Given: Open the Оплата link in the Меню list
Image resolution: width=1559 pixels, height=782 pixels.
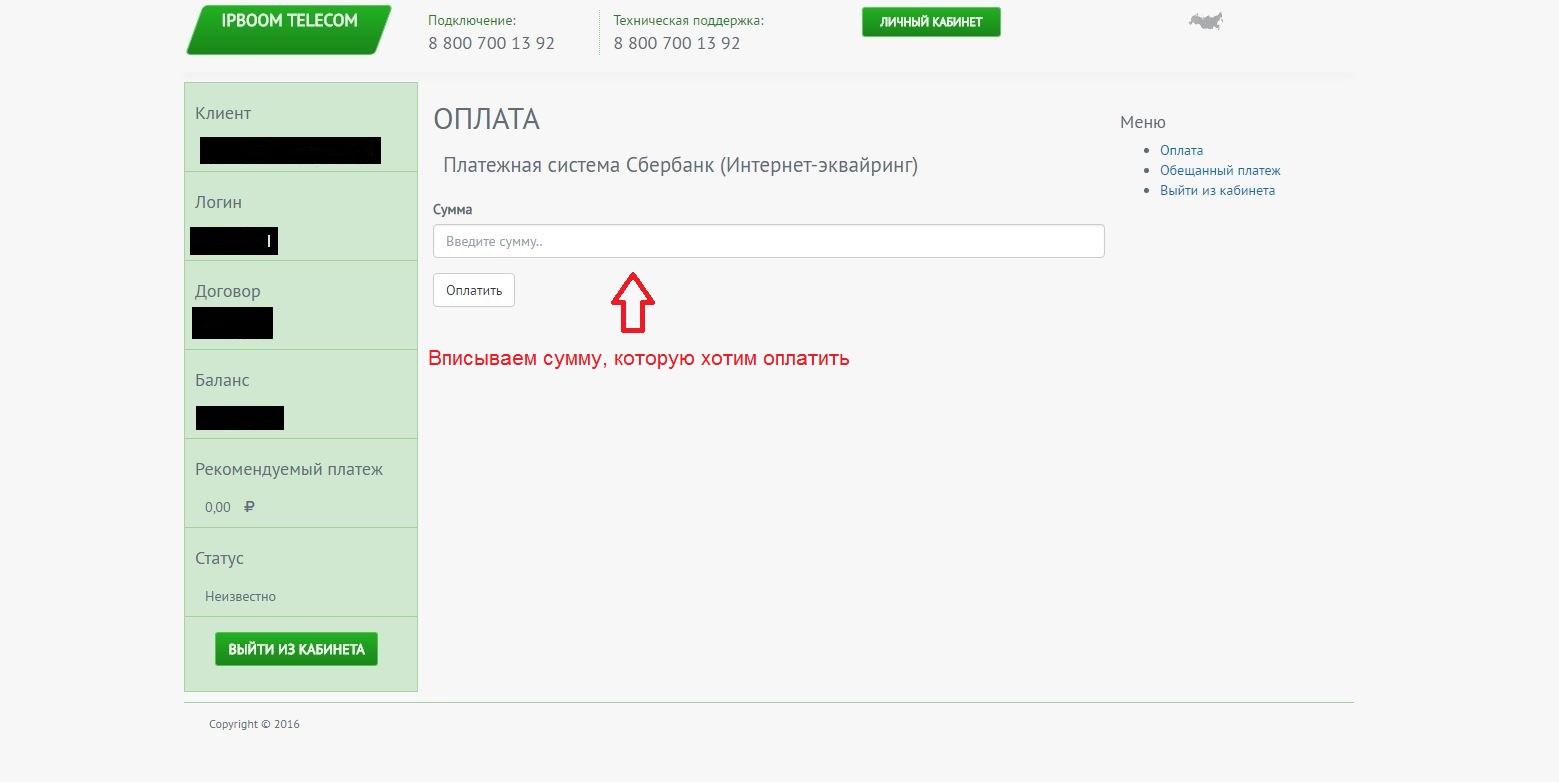Looking at the screenshot, I should [x=1181, y=150].
